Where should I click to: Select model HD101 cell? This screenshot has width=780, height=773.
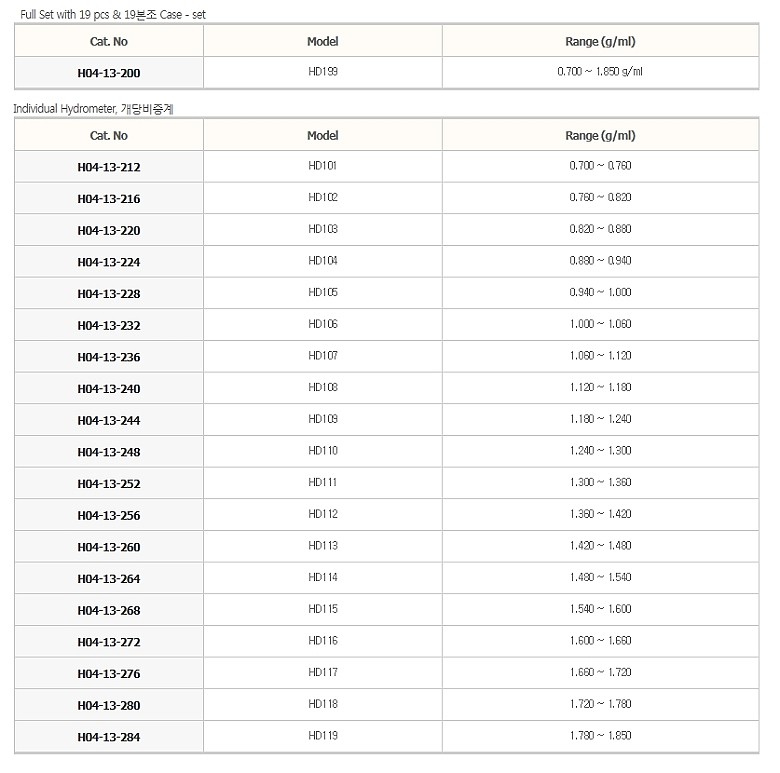pyautogui.click(x=323, y=166)
